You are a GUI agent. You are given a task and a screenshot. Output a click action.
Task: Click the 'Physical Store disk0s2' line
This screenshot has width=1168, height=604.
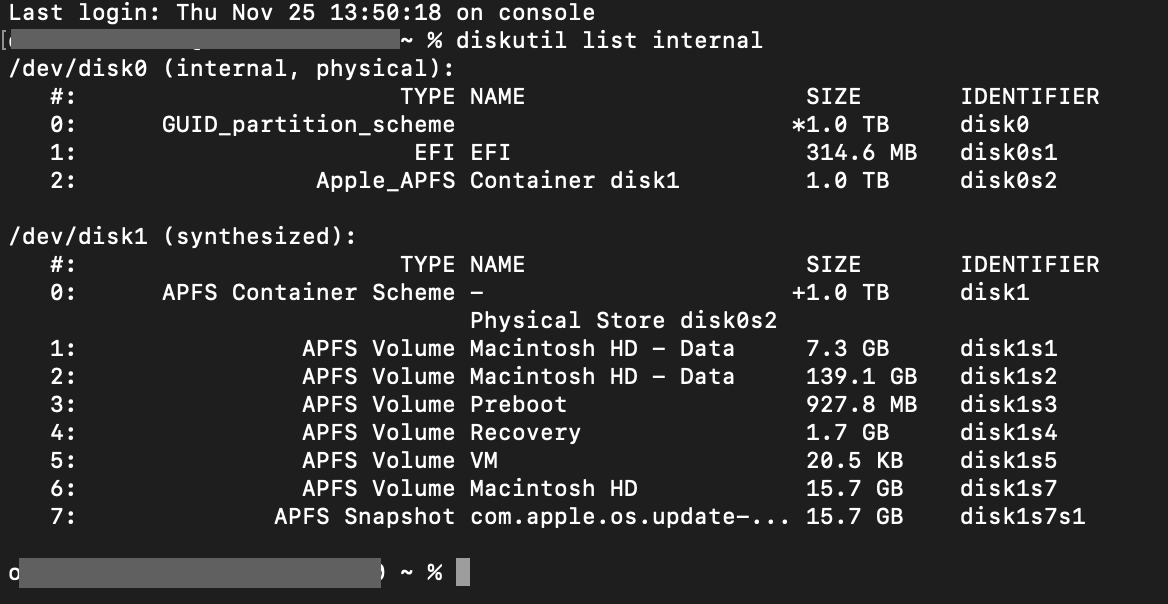(623, 321)
